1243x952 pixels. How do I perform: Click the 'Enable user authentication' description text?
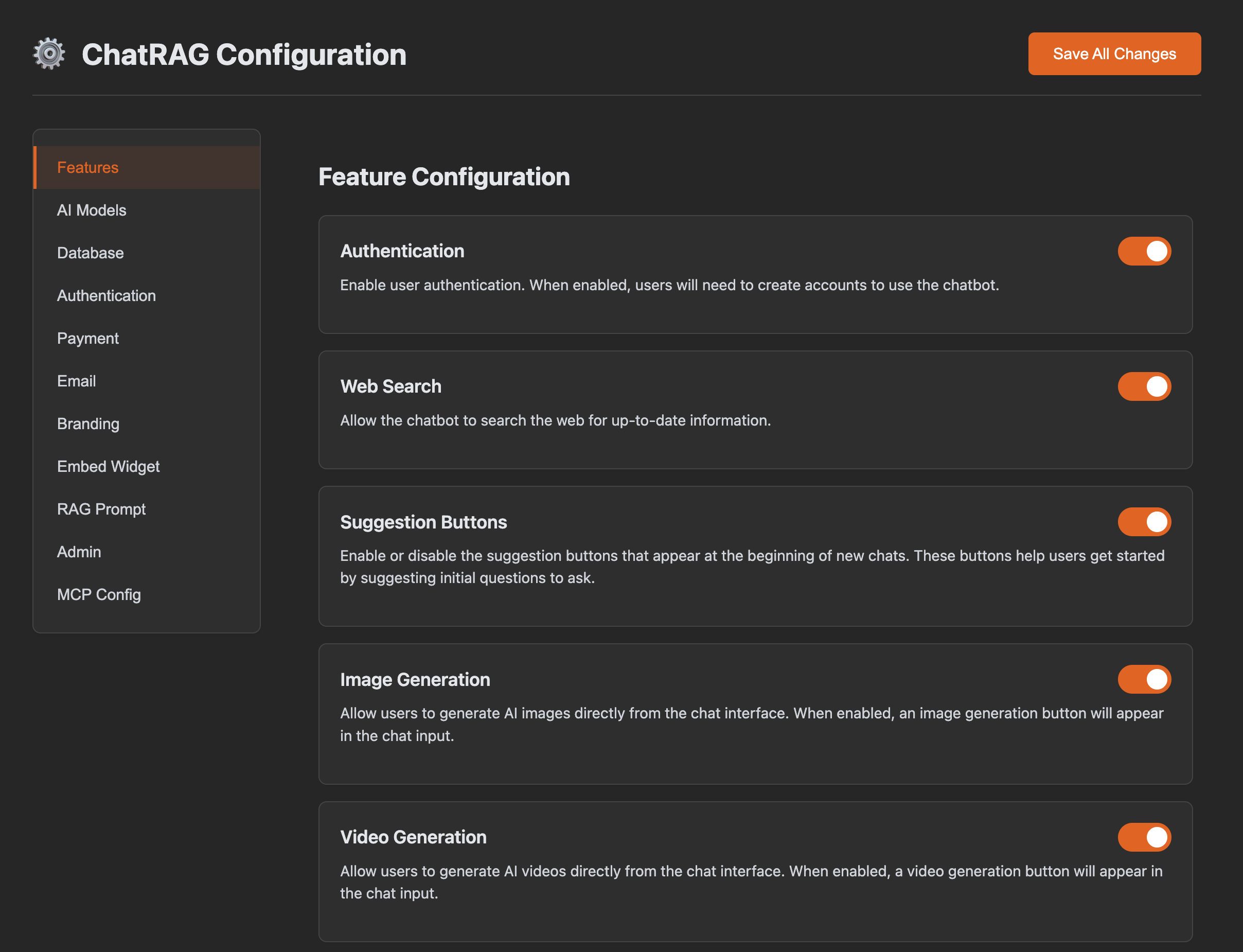click(x=669, y=285)
